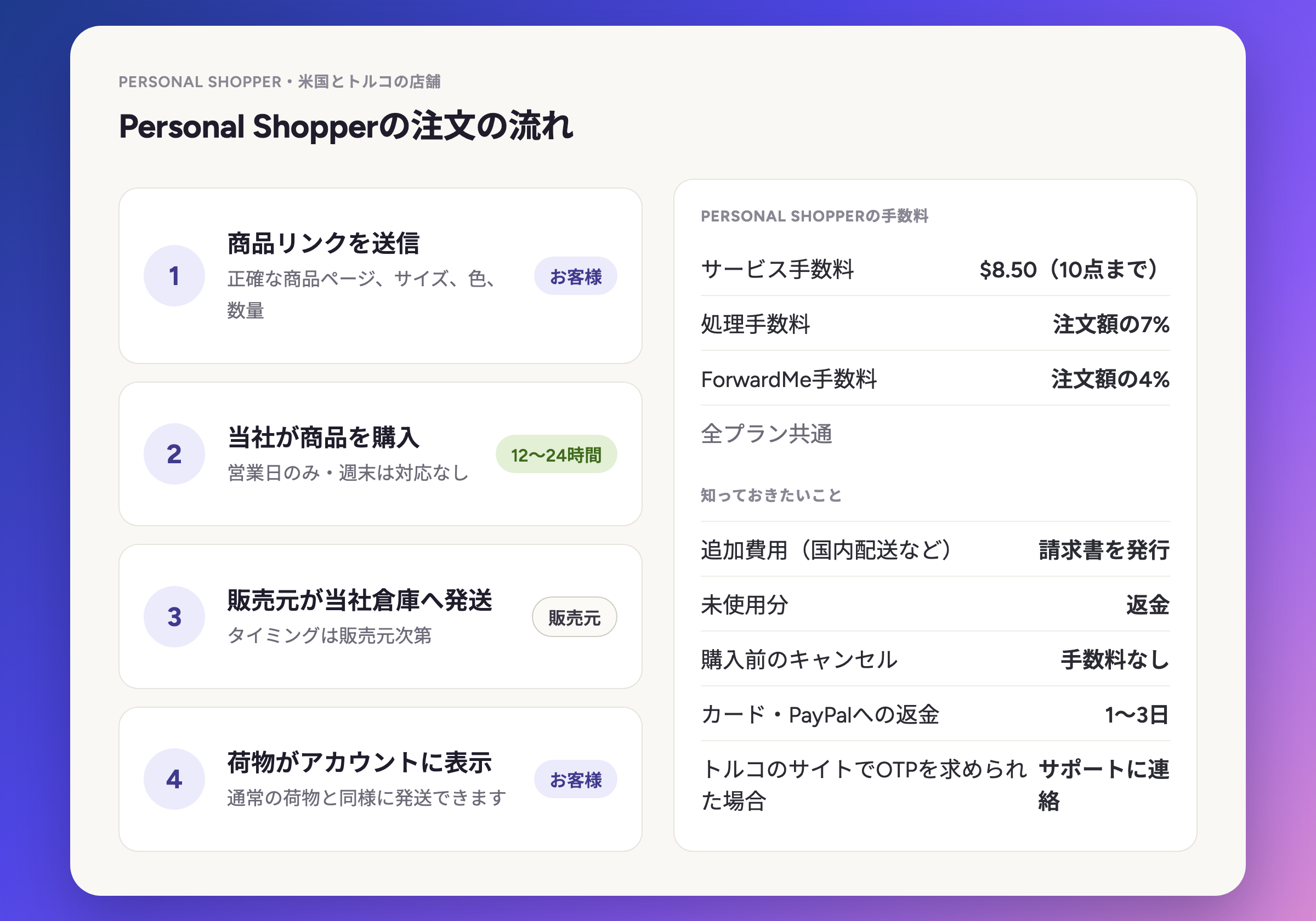The height and width of the screenshot is (921, 1316).
Task: Click the 注文額の4% value
Action: (1110, 379)
